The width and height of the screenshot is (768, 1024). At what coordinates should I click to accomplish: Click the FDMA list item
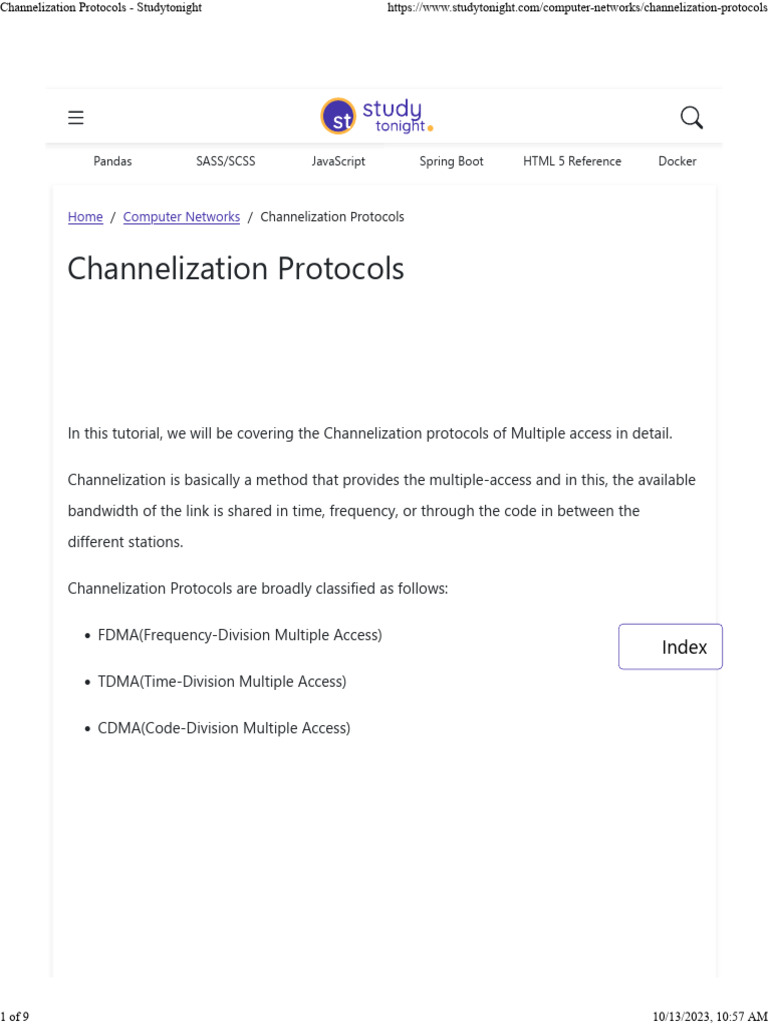pos(240,635)
